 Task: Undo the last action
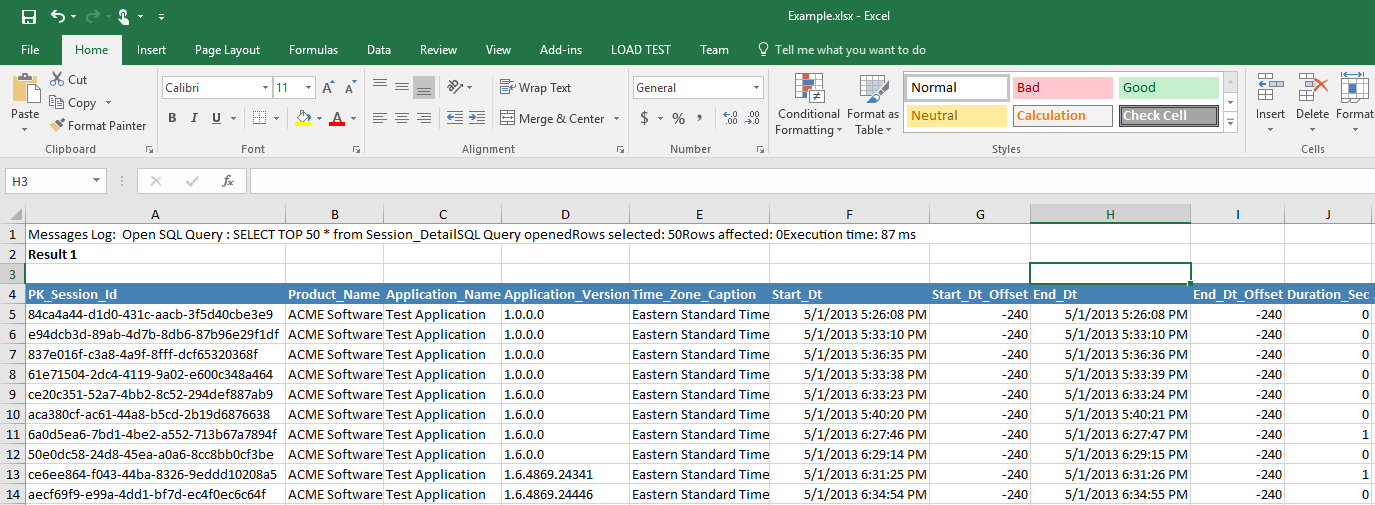pyautogui.click(x=58, y=16)
